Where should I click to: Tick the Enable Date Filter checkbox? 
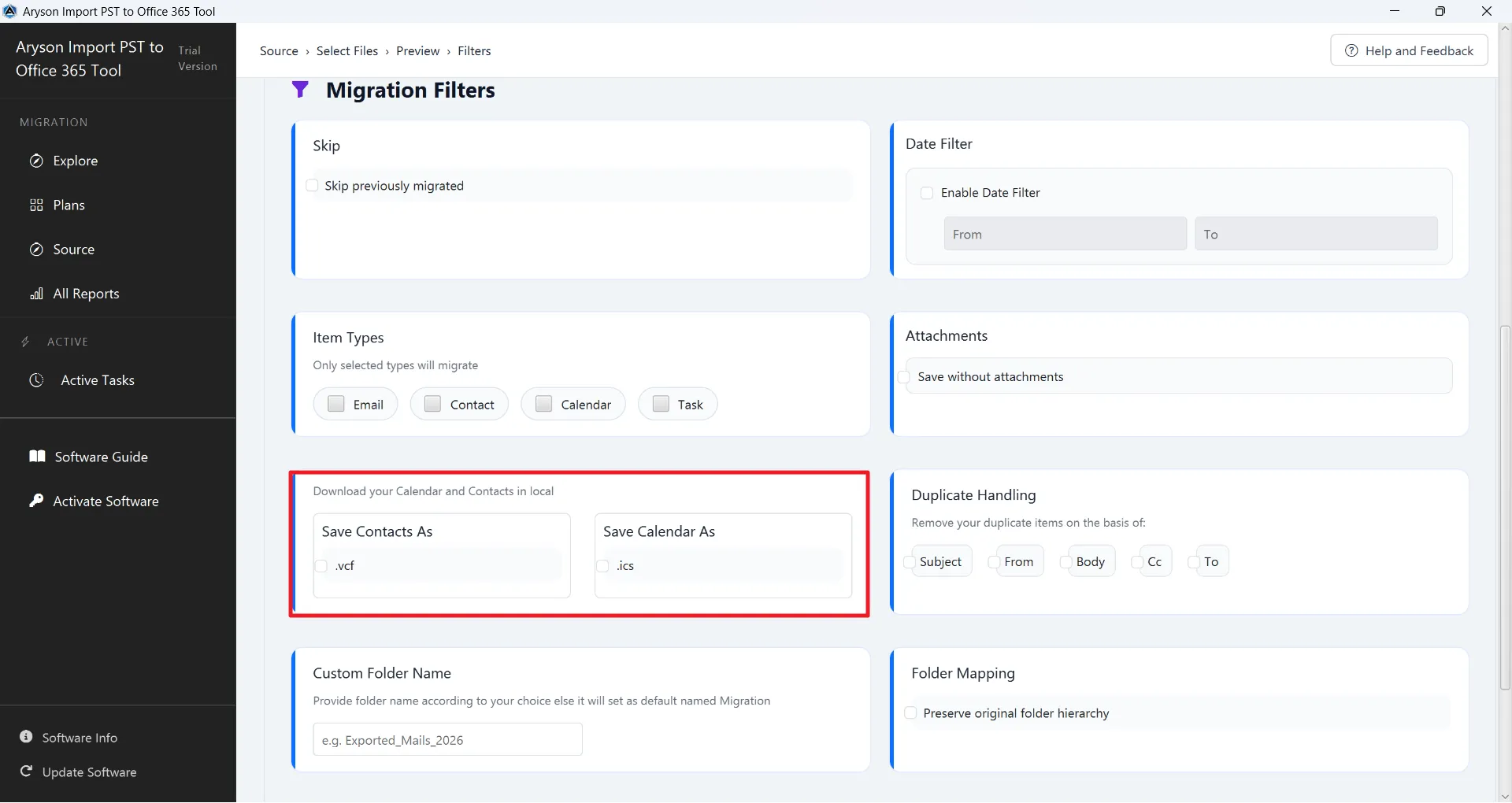pyautogui.click(x=927, y=193)
